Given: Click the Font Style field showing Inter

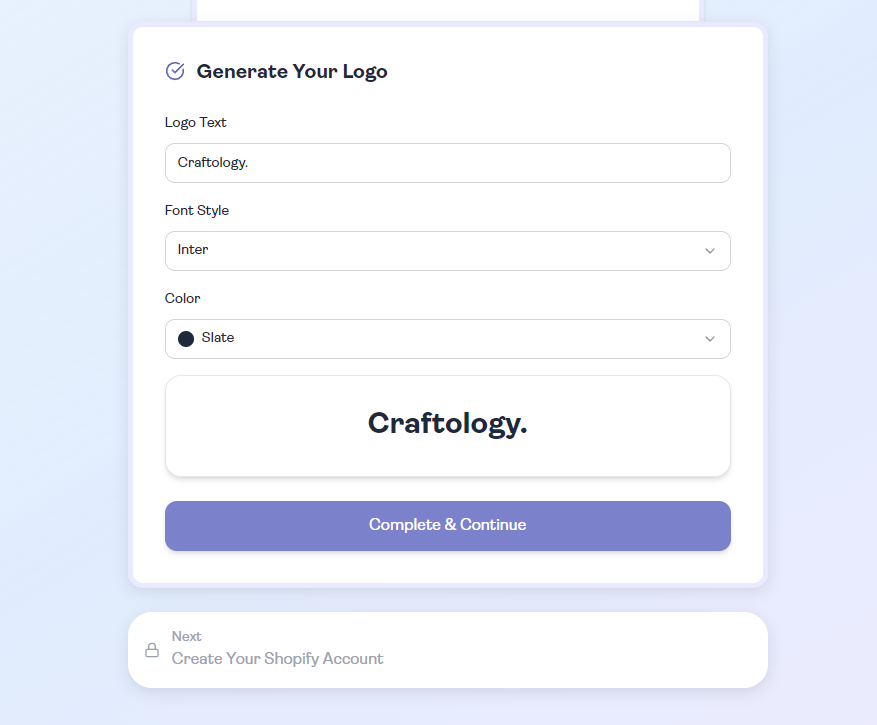Looking at the screenshot, I should pyautogui.click(x=447, y=251).
